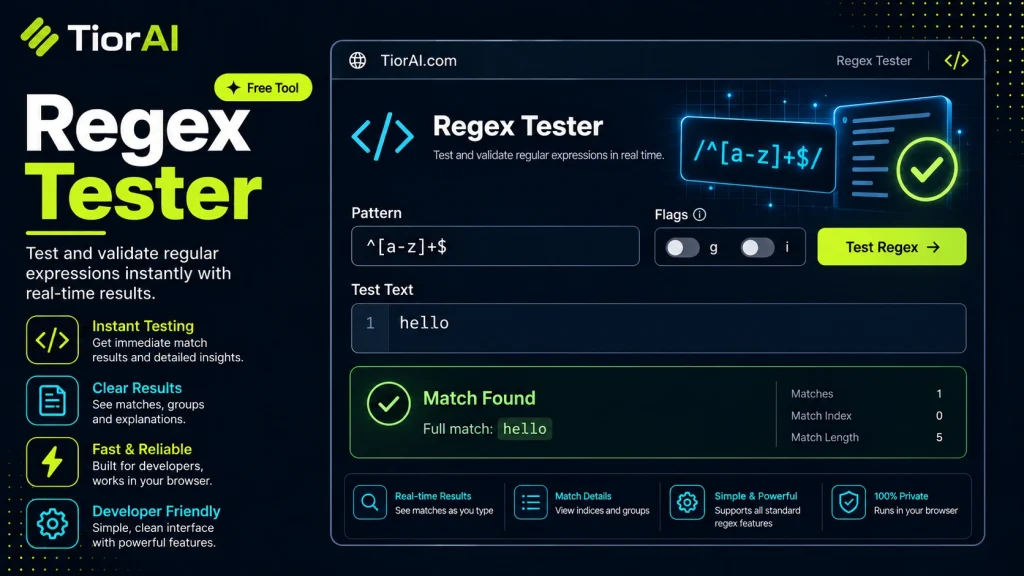
Task: Click the Developer Friendly gear icon
Action: 52,523
